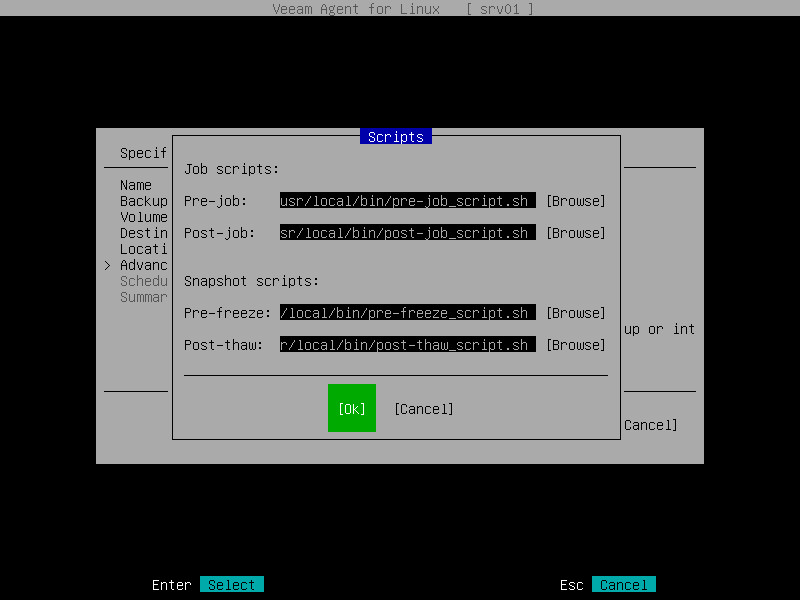The image size is (800, 600).
Task: Click the Pre-freeze script path field
Action: click(x=408, y=313)
